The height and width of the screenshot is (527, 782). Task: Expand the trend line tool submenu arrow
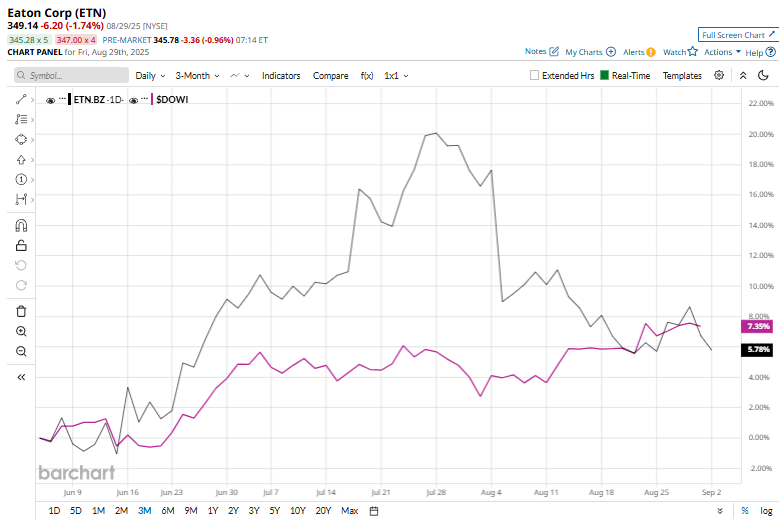click(x=32, y=100)
